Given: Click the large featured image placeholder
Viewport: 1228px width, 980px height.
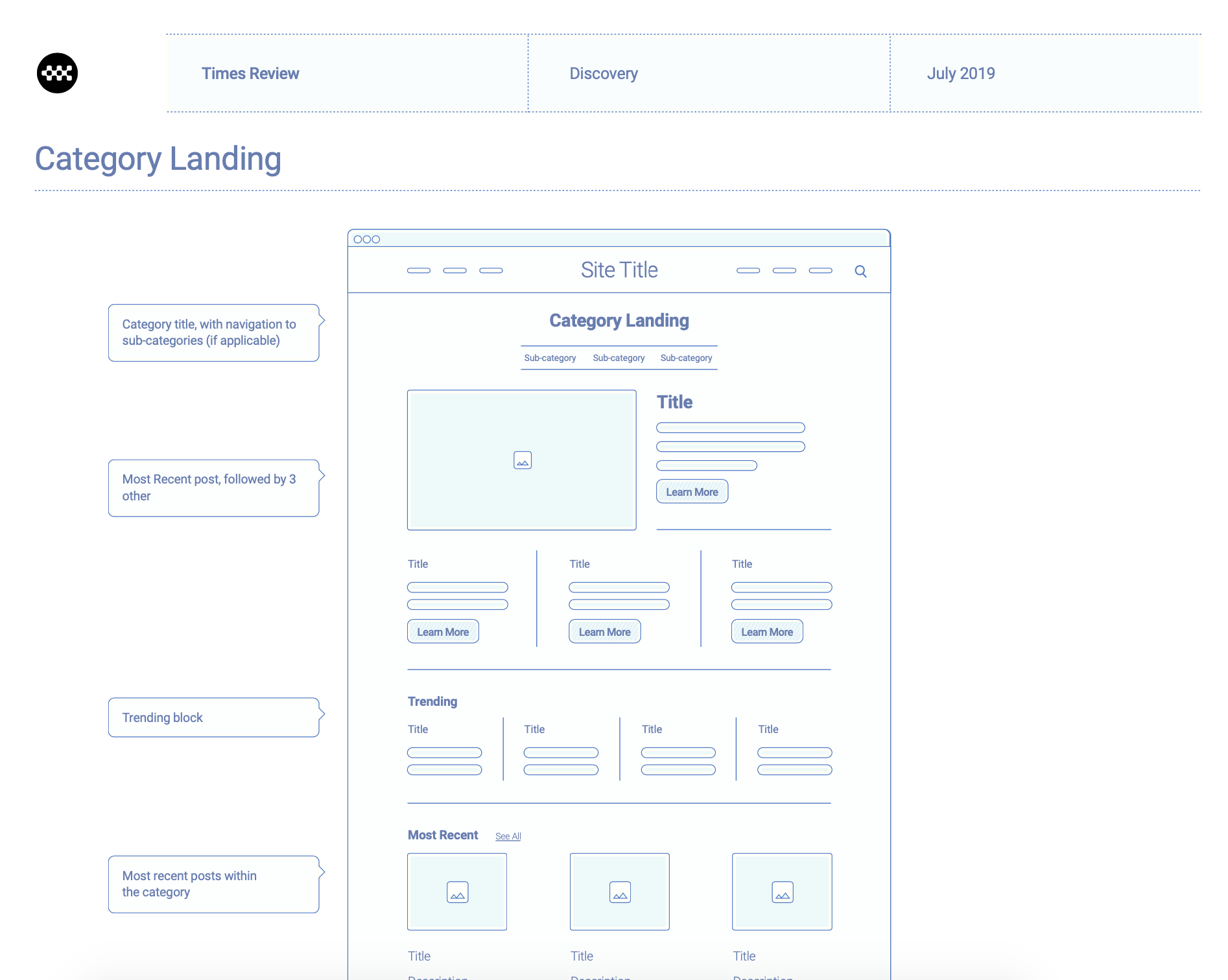Looking at the screenshot, I should [521, 460].
